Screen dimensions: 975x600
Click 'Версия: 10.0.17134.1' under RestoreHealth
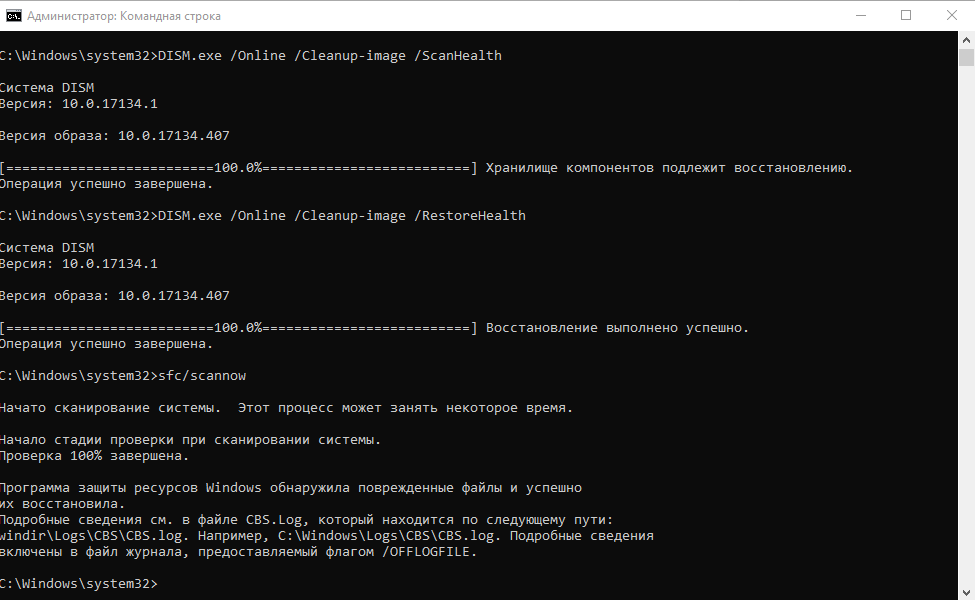click(x=79, y=264)
